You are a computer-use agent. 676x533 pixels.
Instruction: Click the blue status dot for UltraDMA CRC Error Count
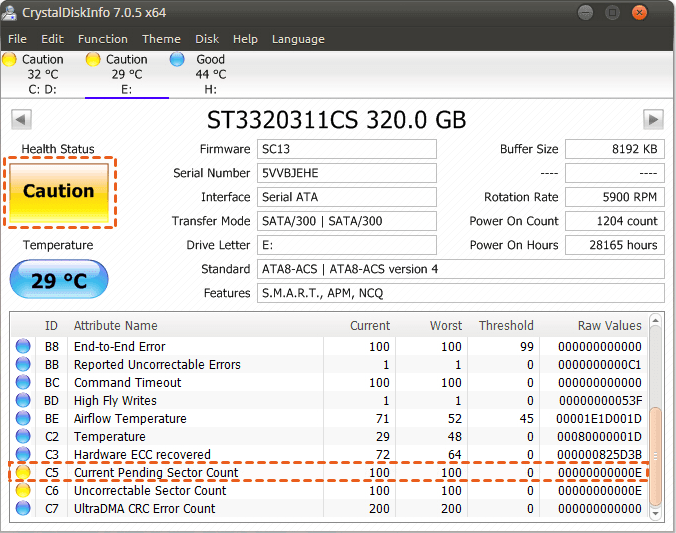coord(23,509)
